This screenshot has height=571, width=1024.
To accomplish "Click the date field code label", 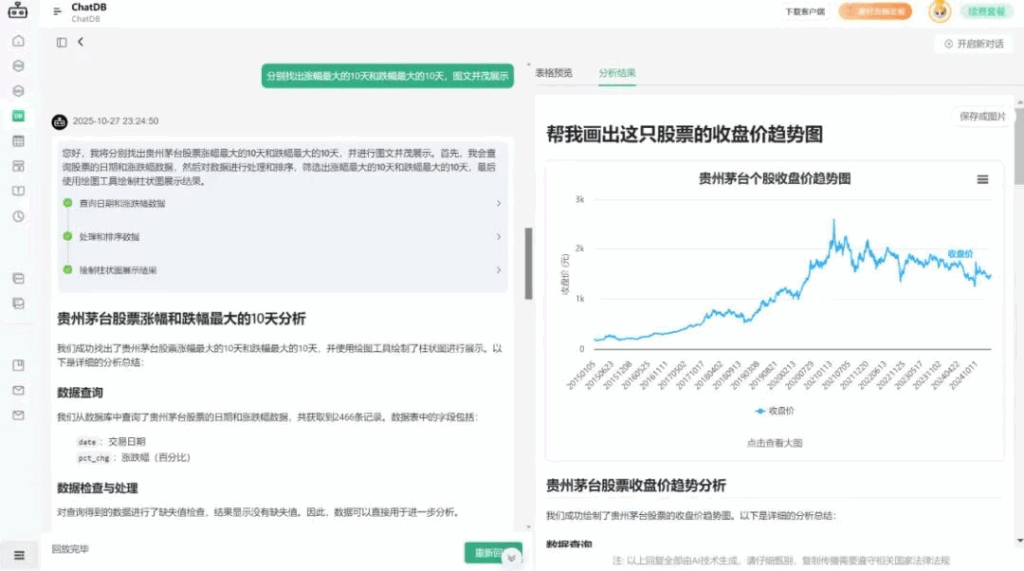I will point(87,442).
